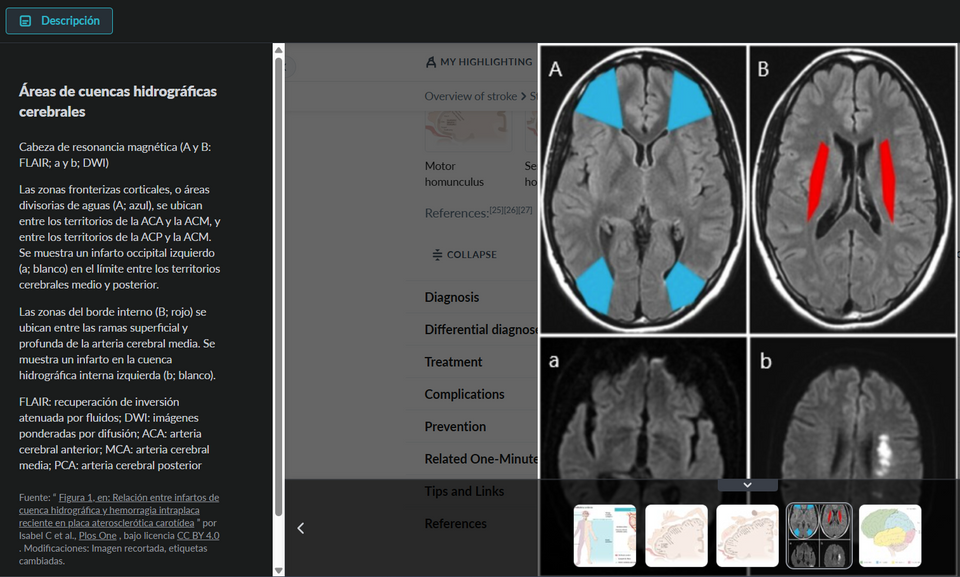Select the human body diagram thumbnail
The width and height of the screenshot is (960, 577).
[x=604, y=536]
